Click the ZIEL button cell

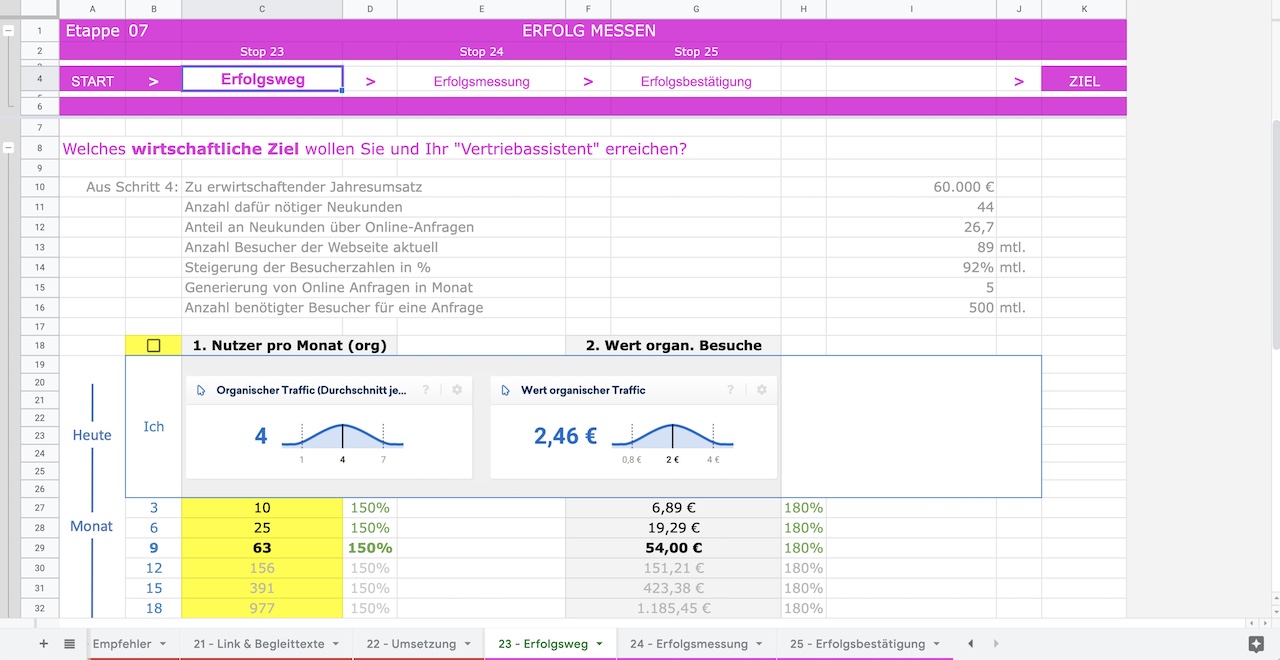coord(1084,81)
